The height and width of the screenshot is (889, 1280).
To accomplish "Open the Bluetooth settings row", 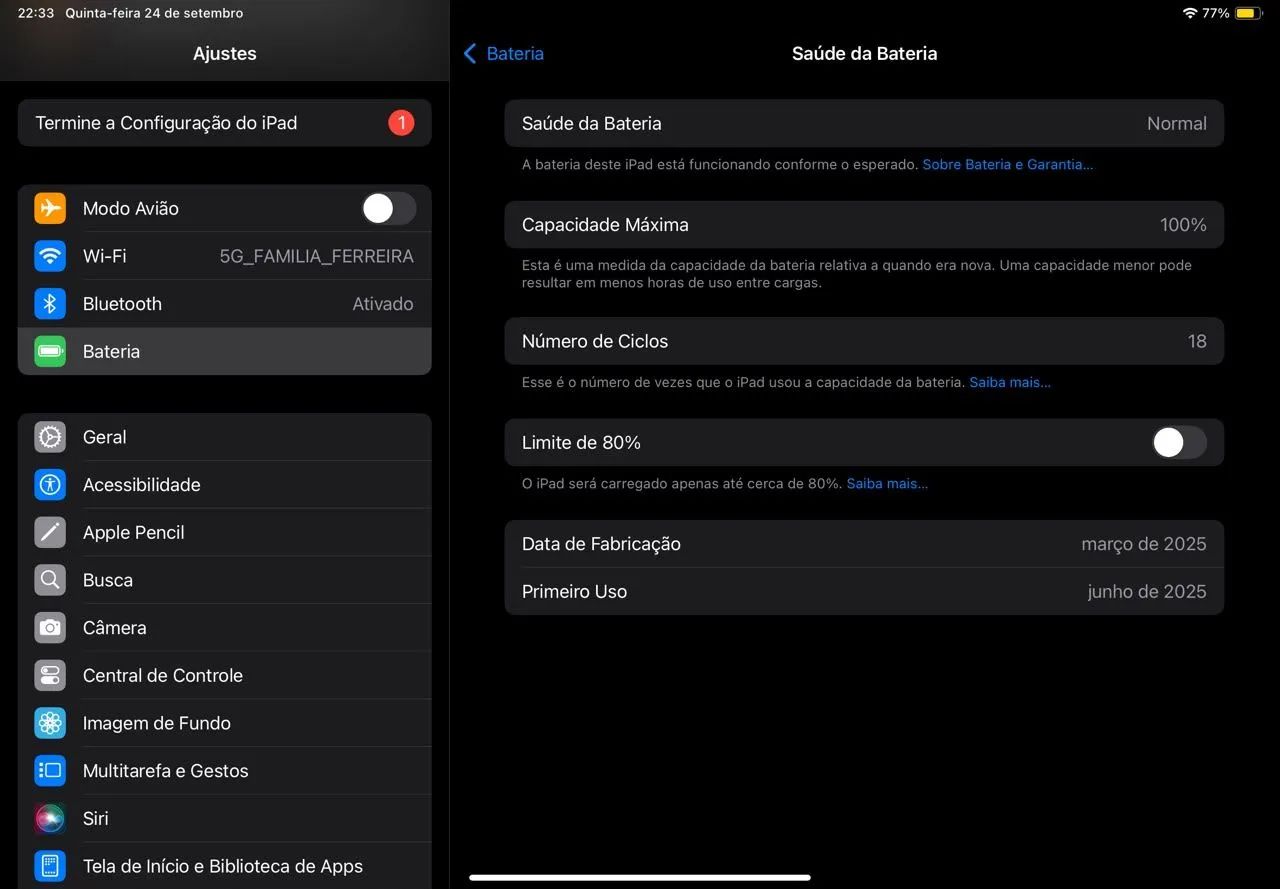I will click(225, 304).
